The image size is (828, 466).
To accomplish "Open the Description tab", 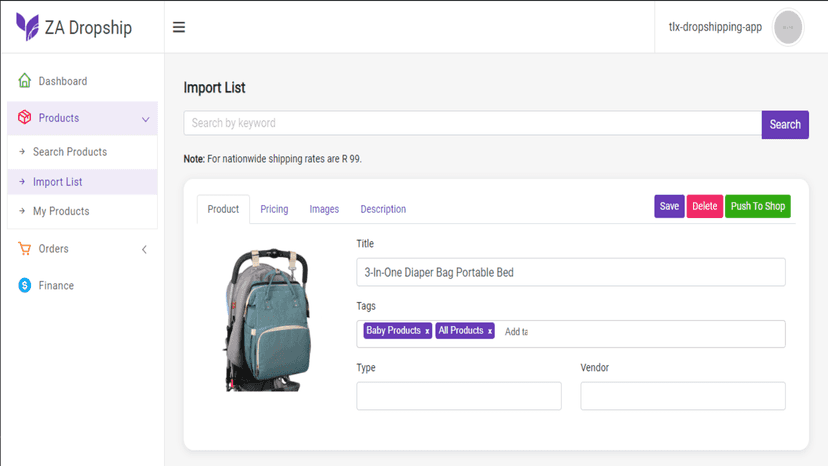I will coord(383,209).
